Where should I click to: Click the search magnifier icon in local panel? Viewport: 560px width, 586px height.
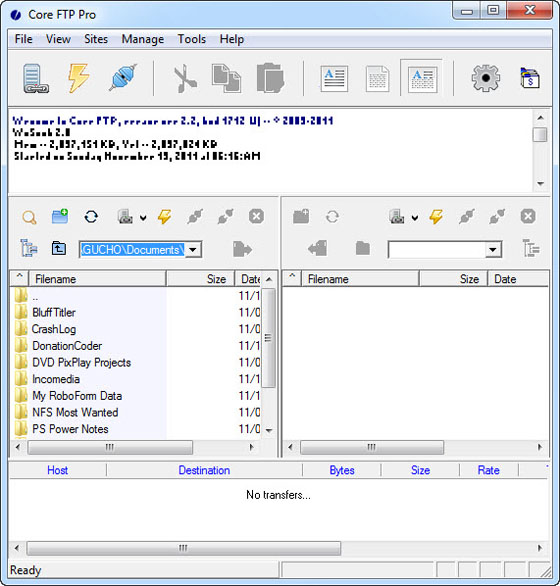29,217
